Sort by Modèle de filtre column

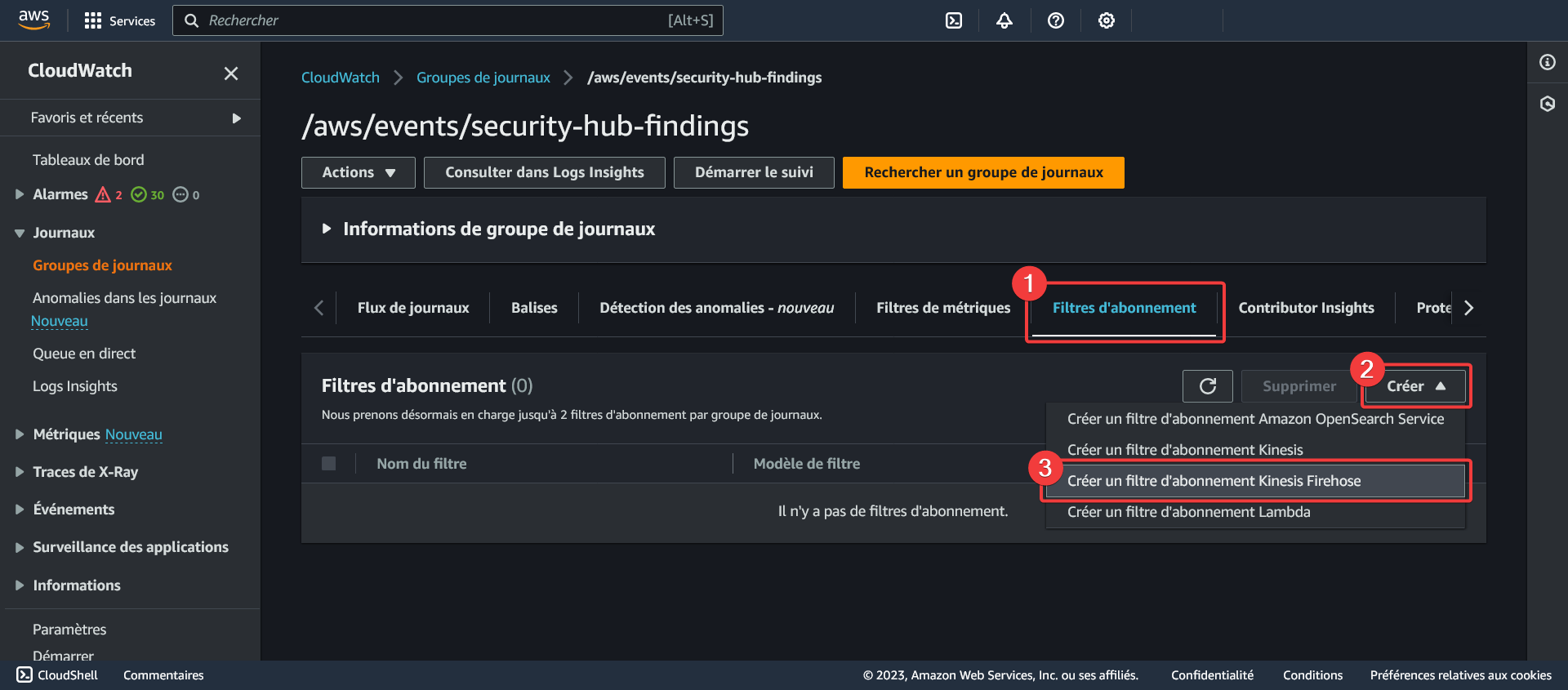[x=807, y=464]
